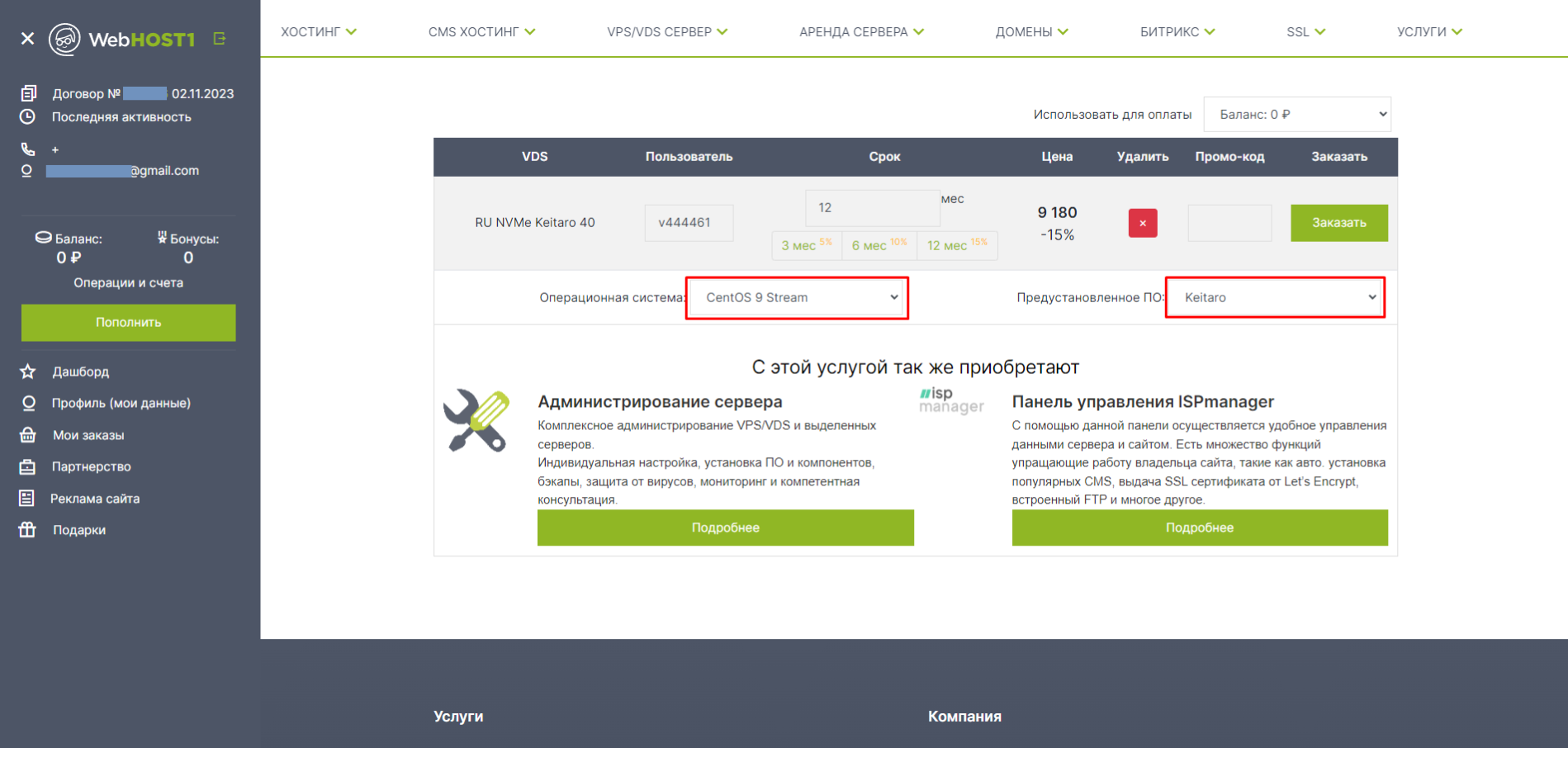The width and height of the screenshot is (1568, 757).
Task: Click the Profile person icon
Action: 28,403
